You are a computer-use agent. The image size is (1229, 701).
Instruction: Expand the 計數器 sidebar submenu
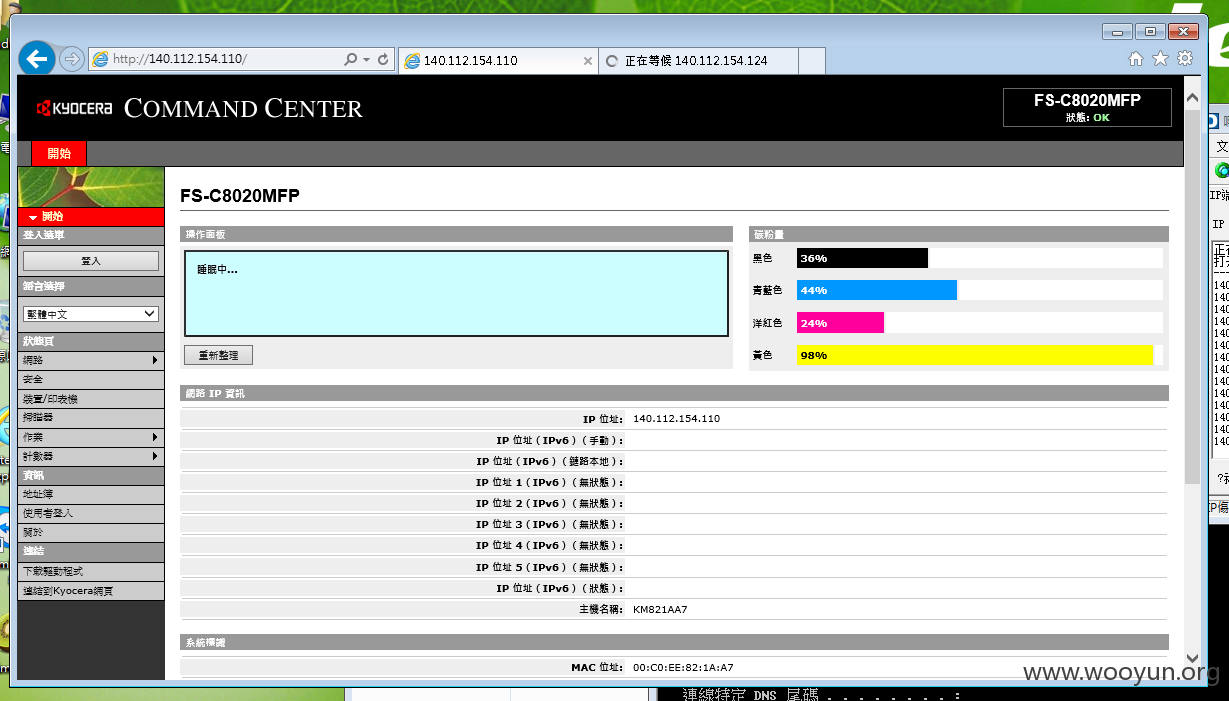point(91,456)
